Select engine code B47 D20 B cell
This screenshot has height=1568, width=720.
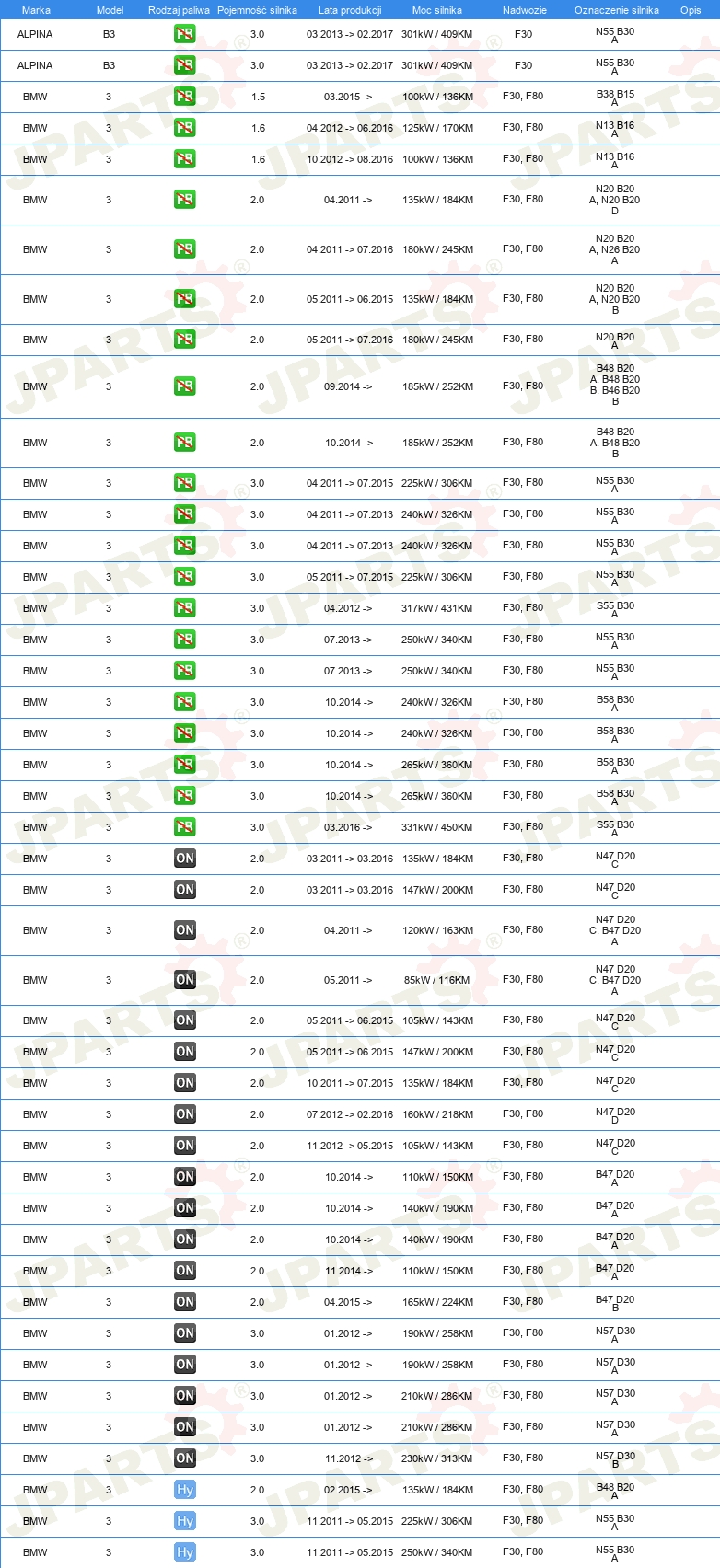[615, 1303]
